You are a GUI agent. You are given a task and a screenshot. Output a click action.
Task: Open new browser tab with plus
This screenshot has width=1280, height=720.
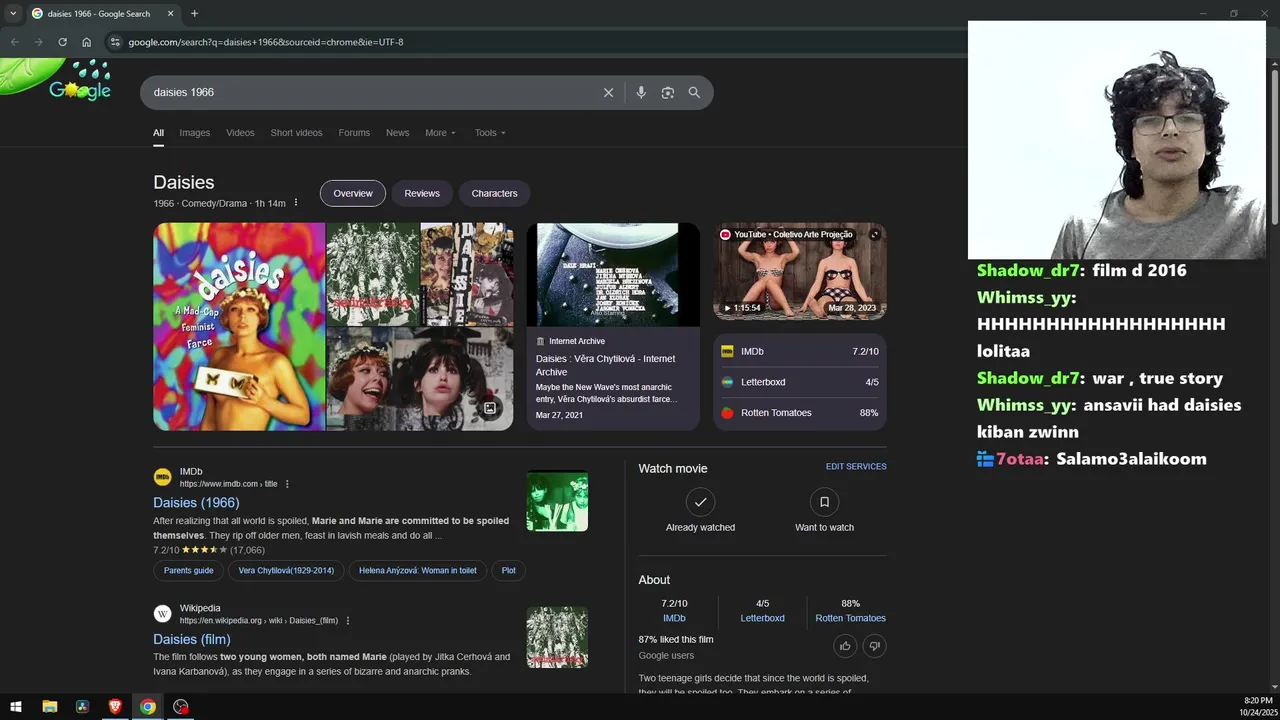(x=194, y=14)
